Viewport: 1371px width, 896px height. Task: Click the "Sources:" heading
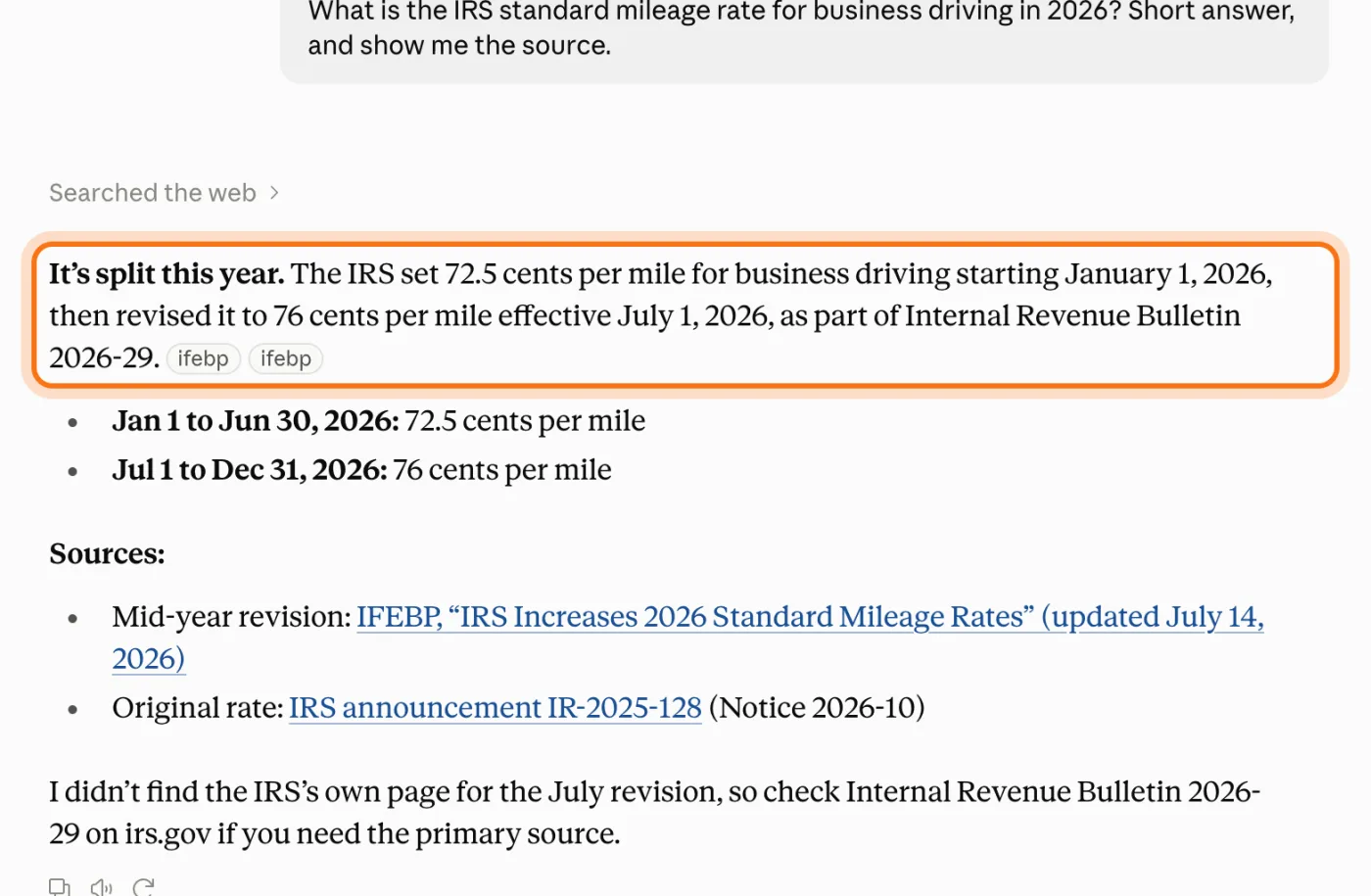pyautogui.click(x=107, y=554)
